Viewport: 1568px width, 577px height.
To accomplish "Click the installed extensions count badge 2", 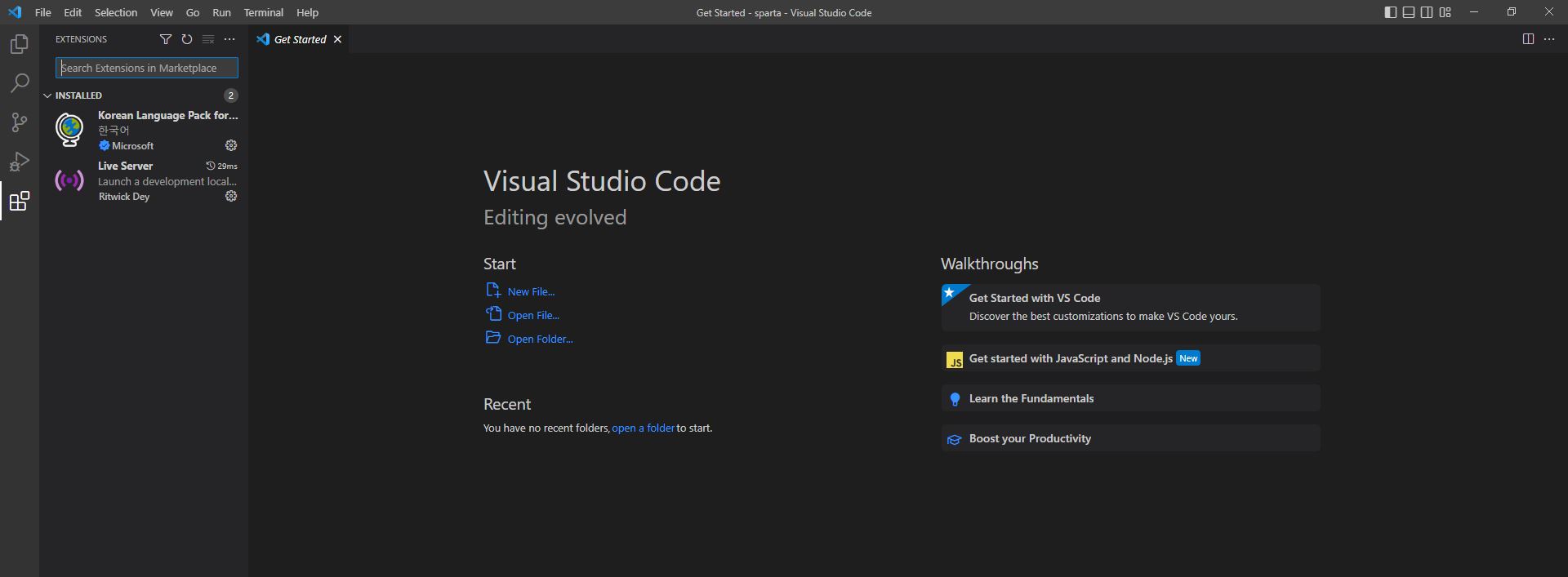I will tap(231, 95).
